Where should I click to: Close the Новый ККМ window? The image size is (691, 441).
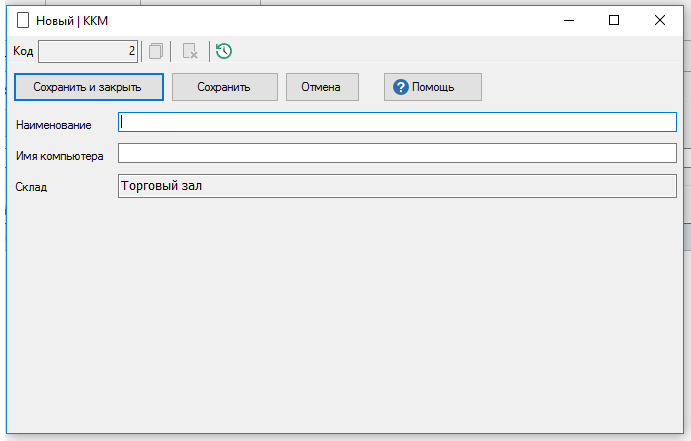tap(660, 20)
